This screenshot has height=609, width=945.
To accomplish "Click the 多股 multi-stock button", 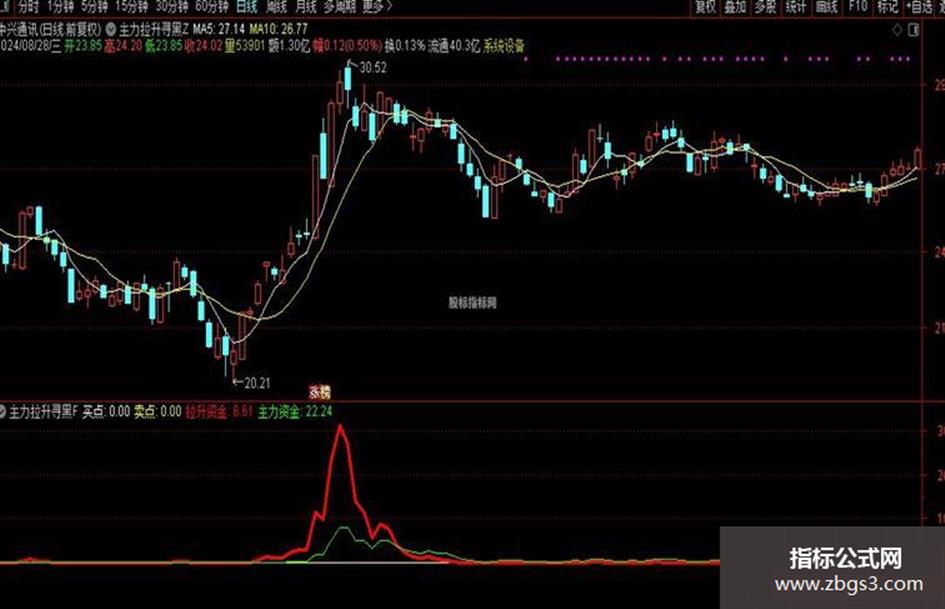I will point(765,7).
